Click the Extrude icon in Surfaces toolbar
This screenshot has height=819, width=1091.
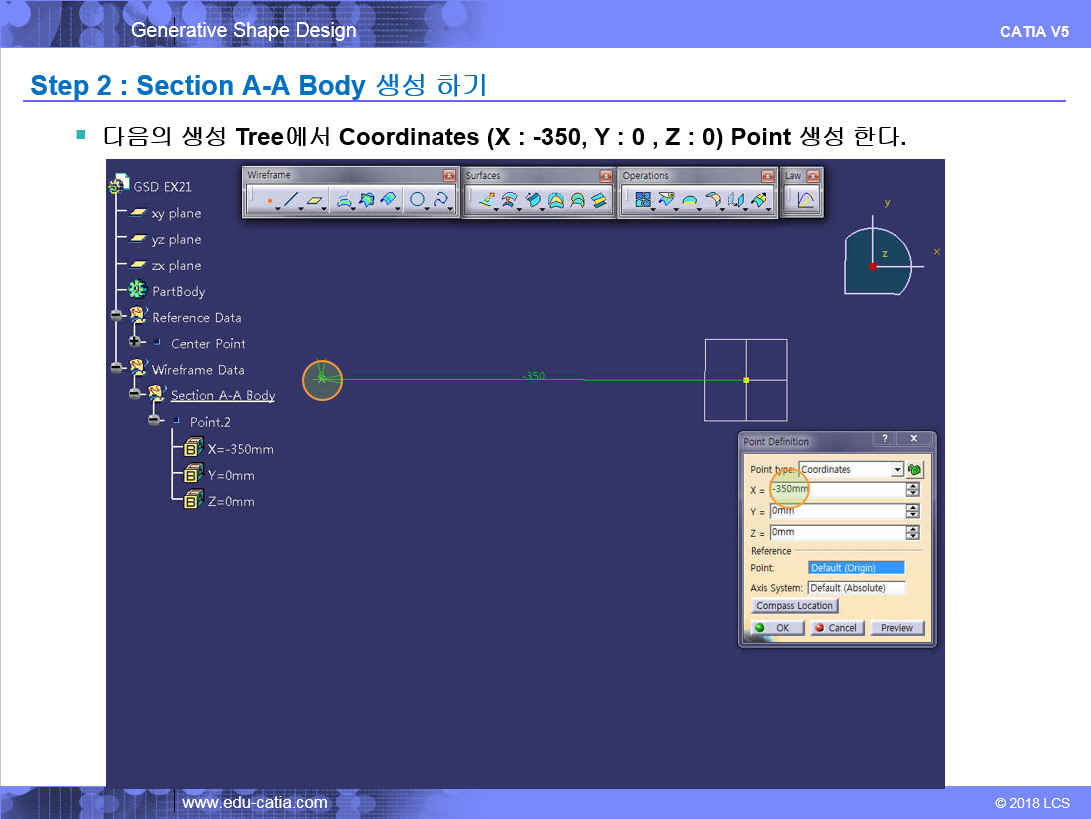(x=487, y=201)
